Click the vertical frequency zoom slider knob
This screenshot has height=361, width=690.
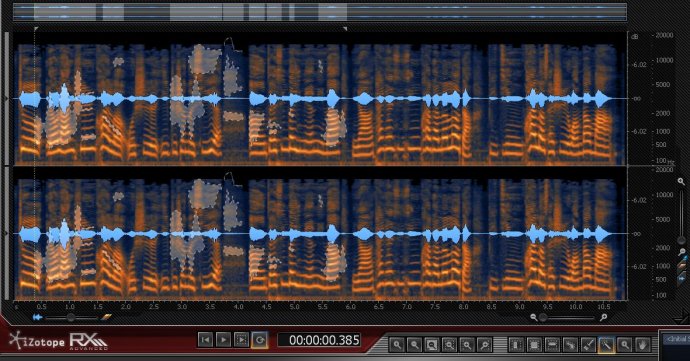[x=682, y=240]
